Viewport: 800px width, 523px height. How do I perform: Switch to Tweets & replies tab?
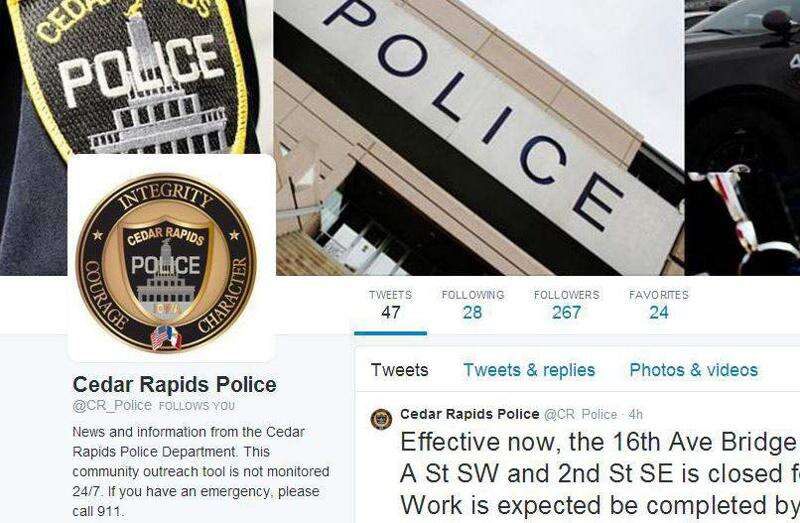[529, 370]
